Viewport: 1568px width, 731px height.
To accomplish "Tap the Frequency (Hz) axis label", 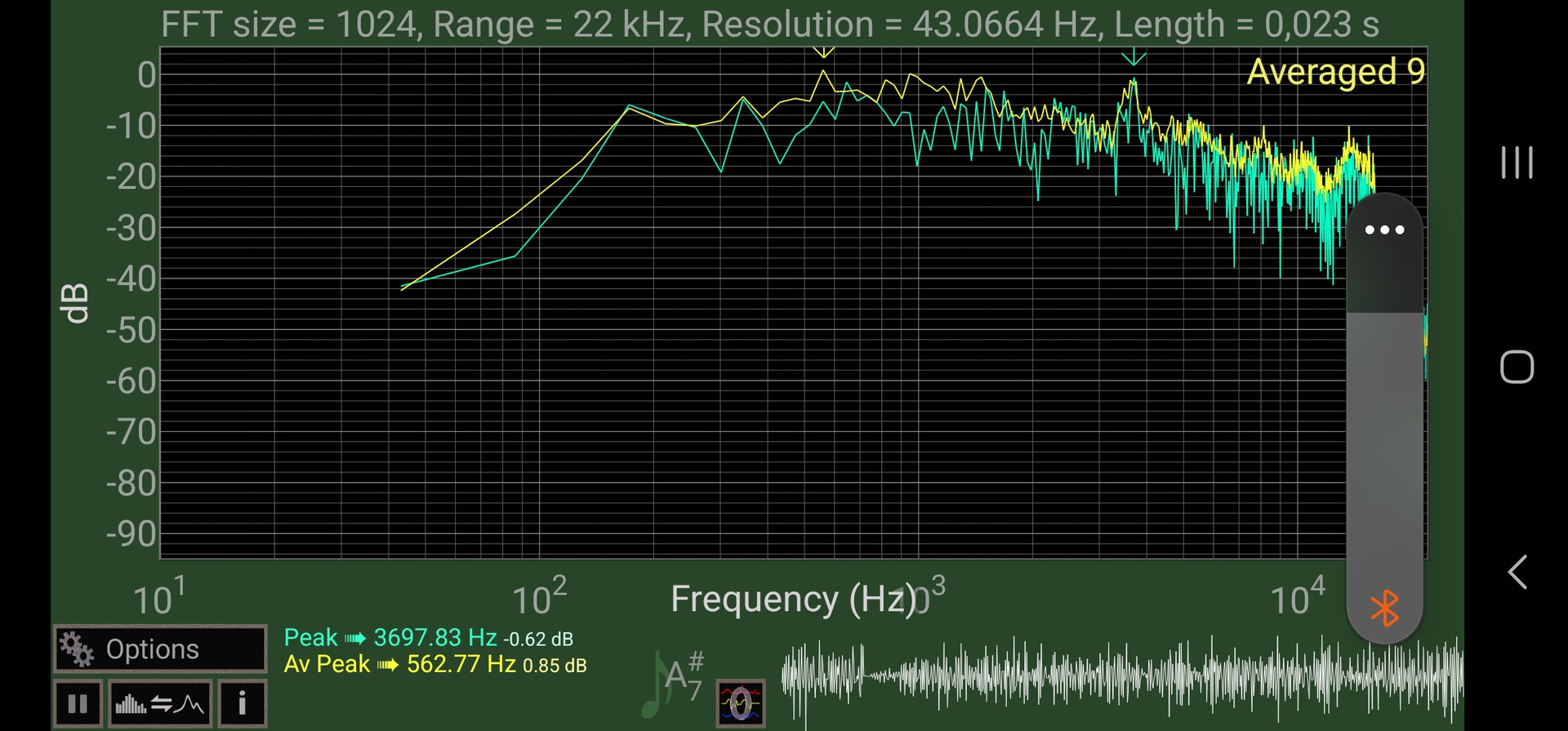I will coord(792,600).
